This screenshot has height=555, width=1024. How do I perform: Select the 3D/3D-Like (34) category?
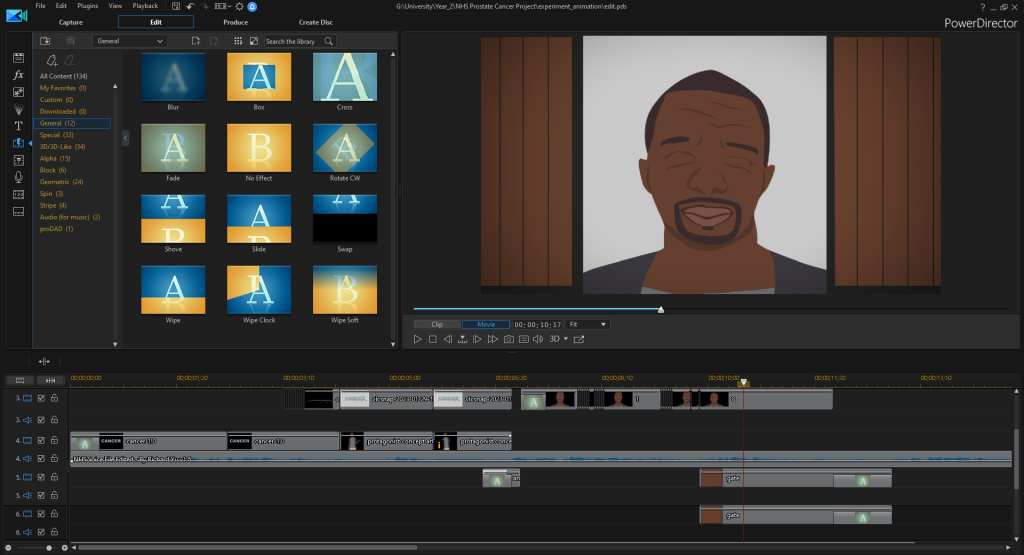[x=62, y=147]
